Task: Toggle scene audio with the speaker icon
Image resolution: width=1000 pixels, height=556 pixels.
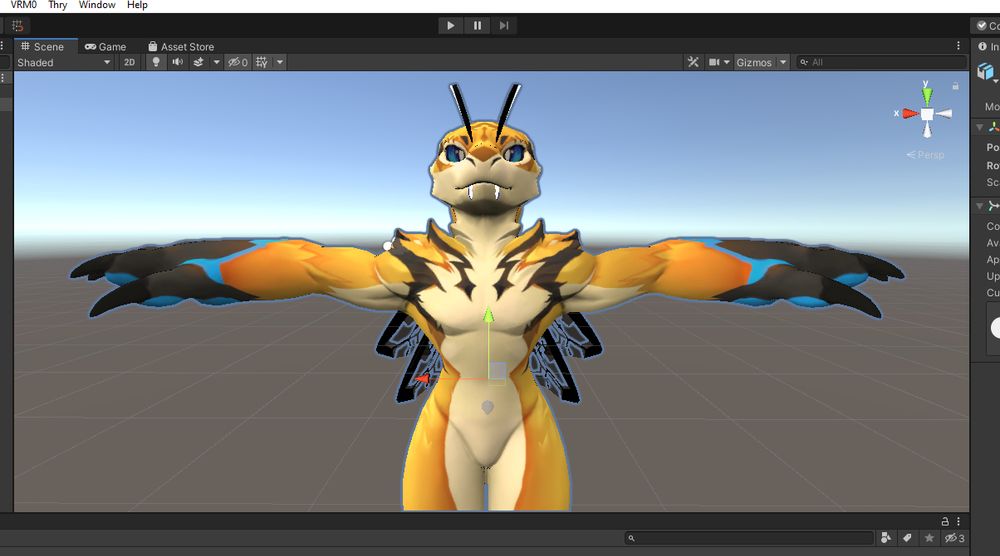Action: 177,62
